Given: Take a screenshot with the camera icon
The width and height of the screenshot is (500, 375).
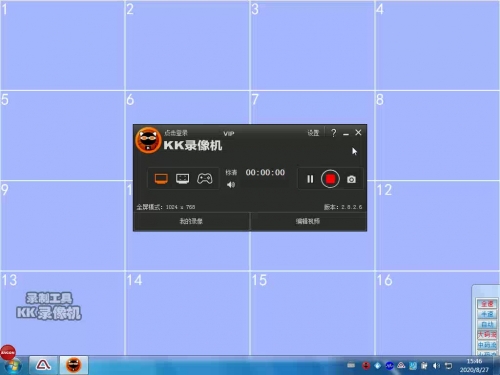Looking at the screenshot, I should click(x=351, y=179).
